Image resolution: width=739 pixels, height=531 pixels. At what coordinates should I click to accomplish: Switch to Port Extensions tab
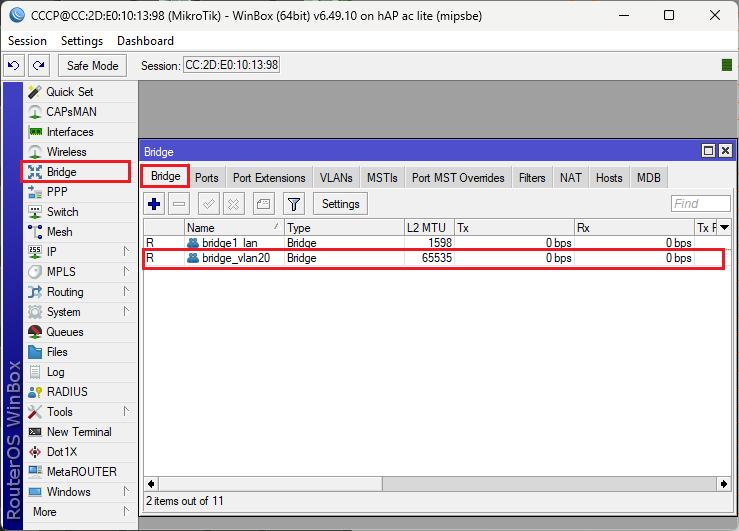coord(269,178)
